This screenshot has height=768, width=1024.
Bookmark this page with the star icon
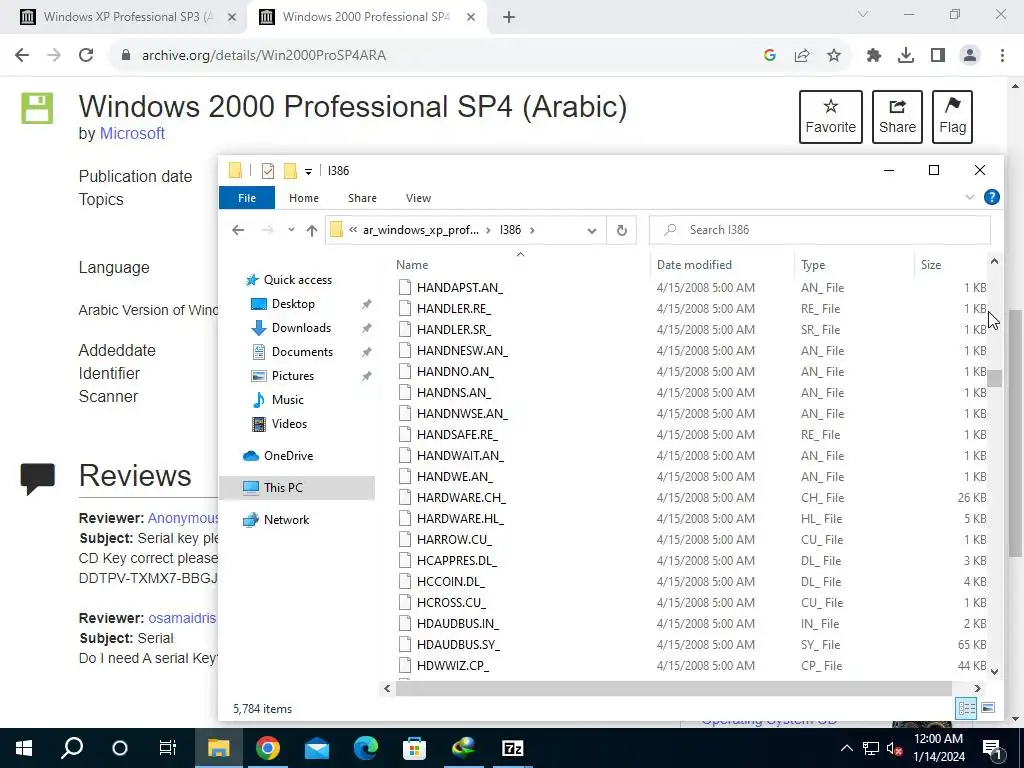pyautogui.click(x=834, y=56)
